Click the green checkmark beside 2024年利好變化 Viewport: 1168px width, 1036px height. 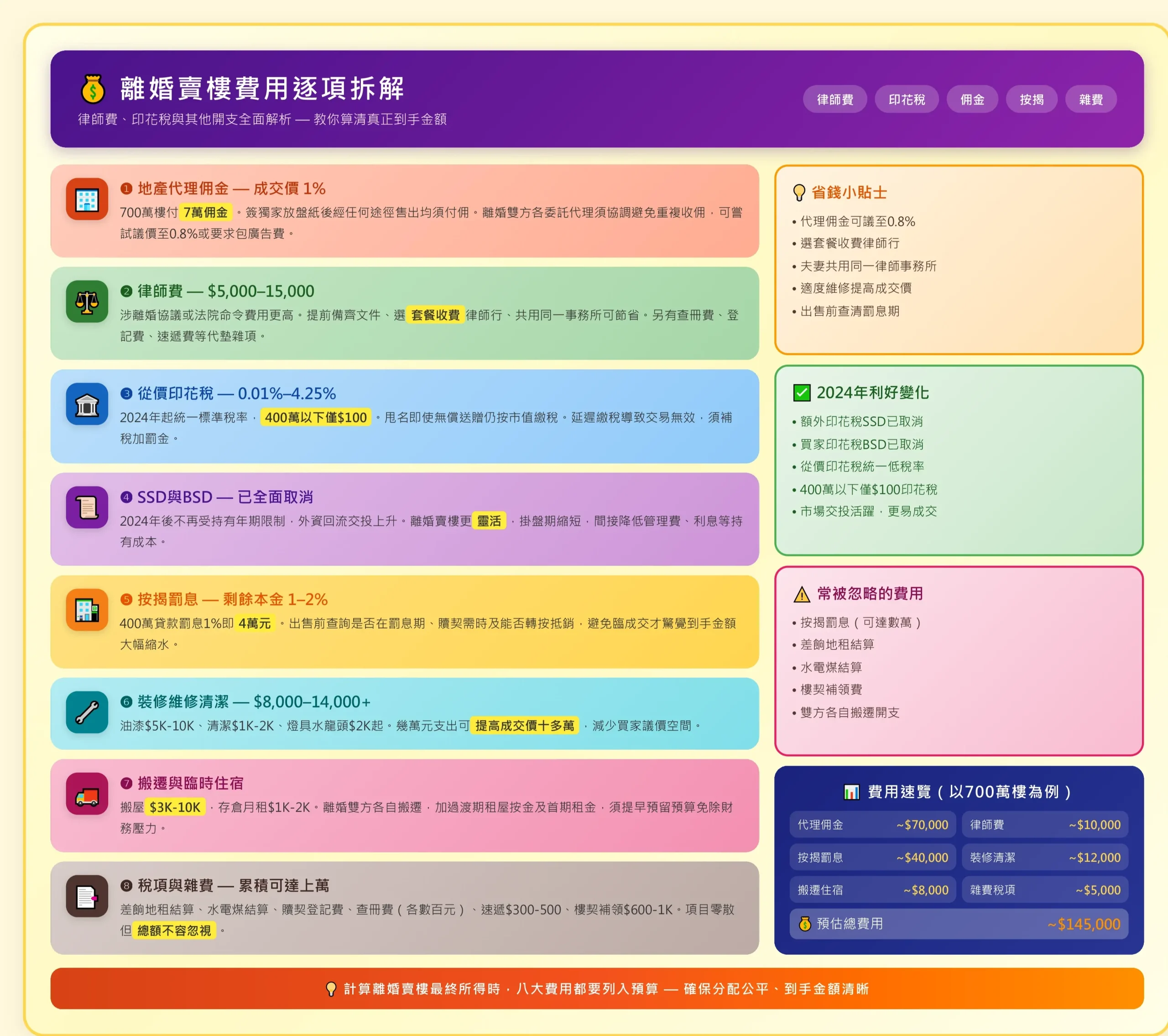point(802,393)
